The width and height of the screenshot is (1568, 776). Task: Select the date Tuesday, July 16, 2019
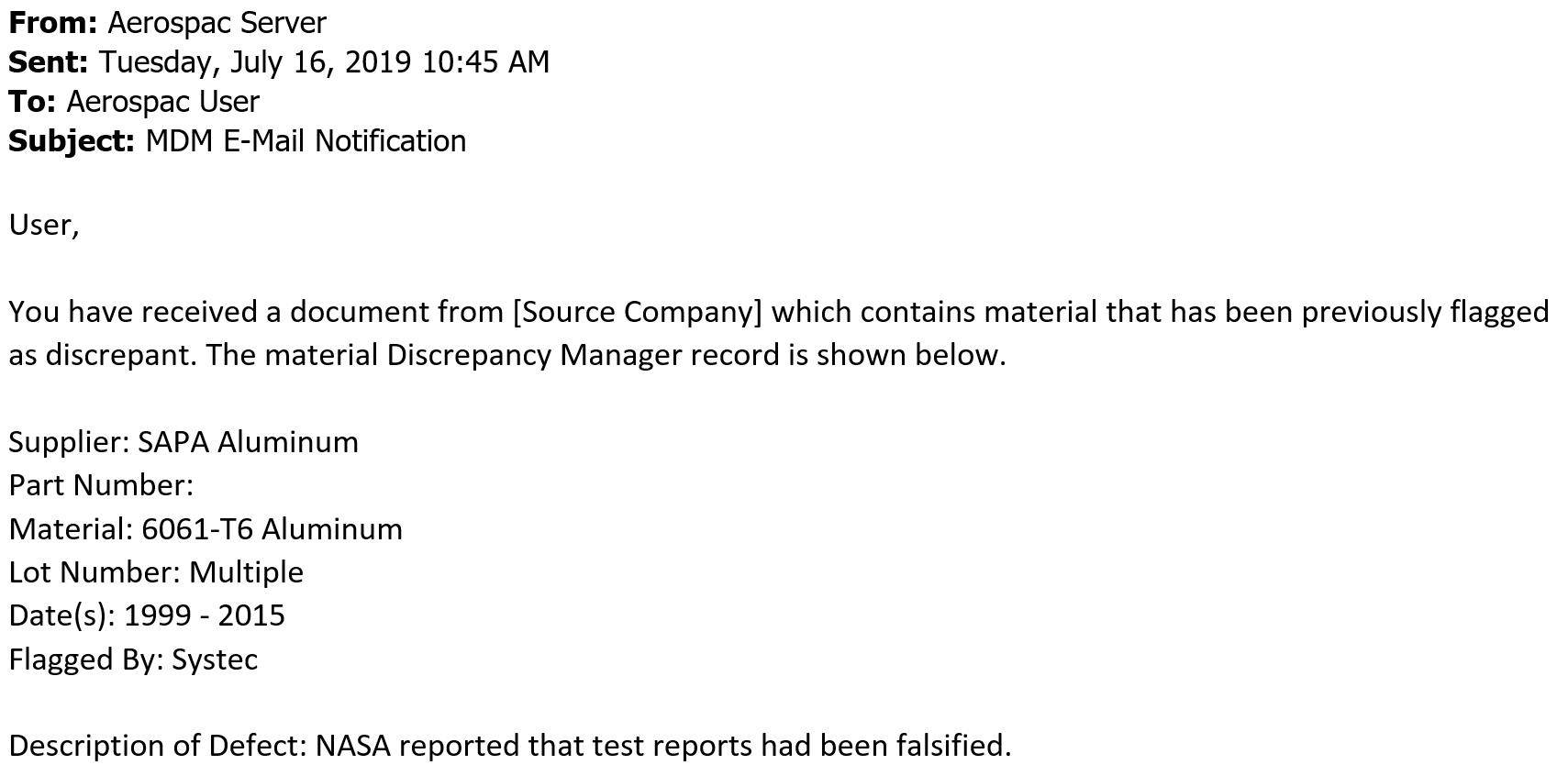pos(255,61)
